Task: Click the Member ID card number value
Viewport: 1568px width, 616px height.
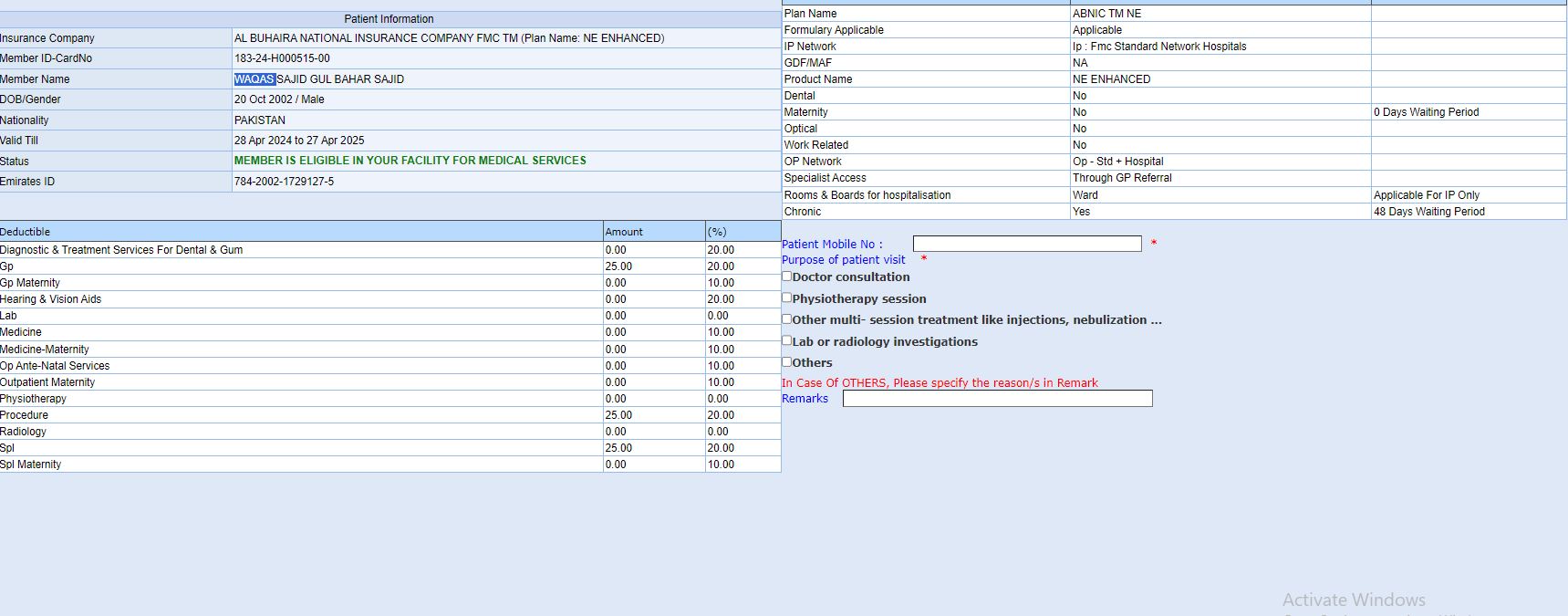Action: pyautogui.click(x=282, y=58)
